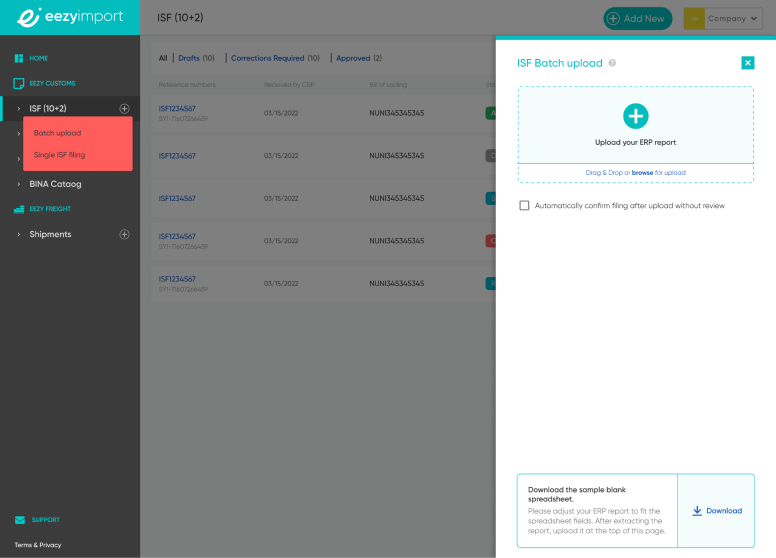This screenshot has width=776, height=558.
Task: Open BINA Catalog in sidebar
Action: [x=55, y=184]
